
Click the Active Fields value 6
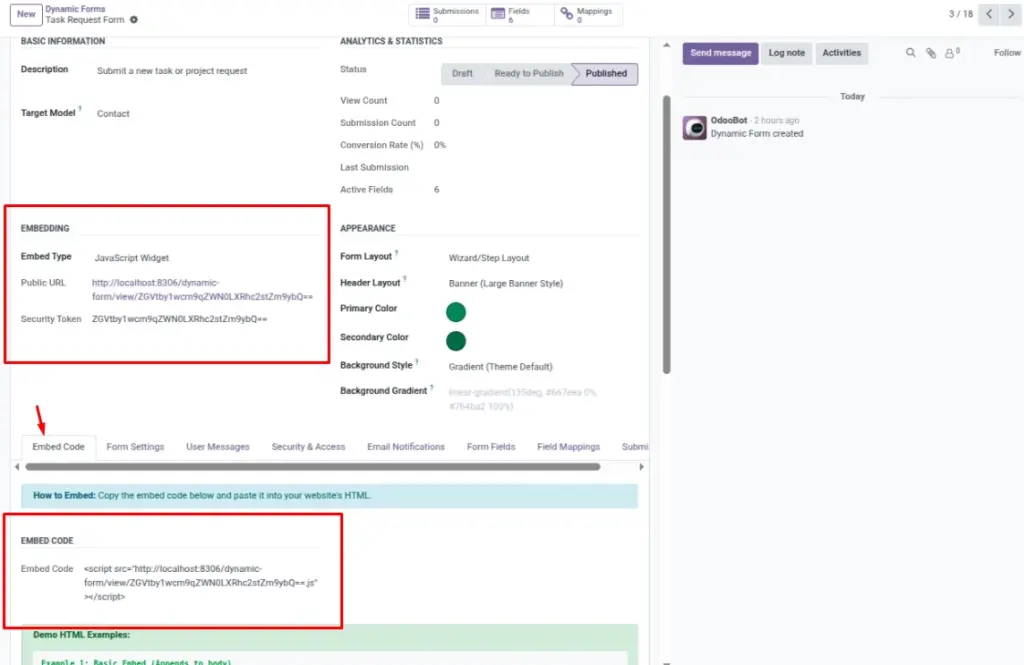pyautogui.click(x=436, y=189)
